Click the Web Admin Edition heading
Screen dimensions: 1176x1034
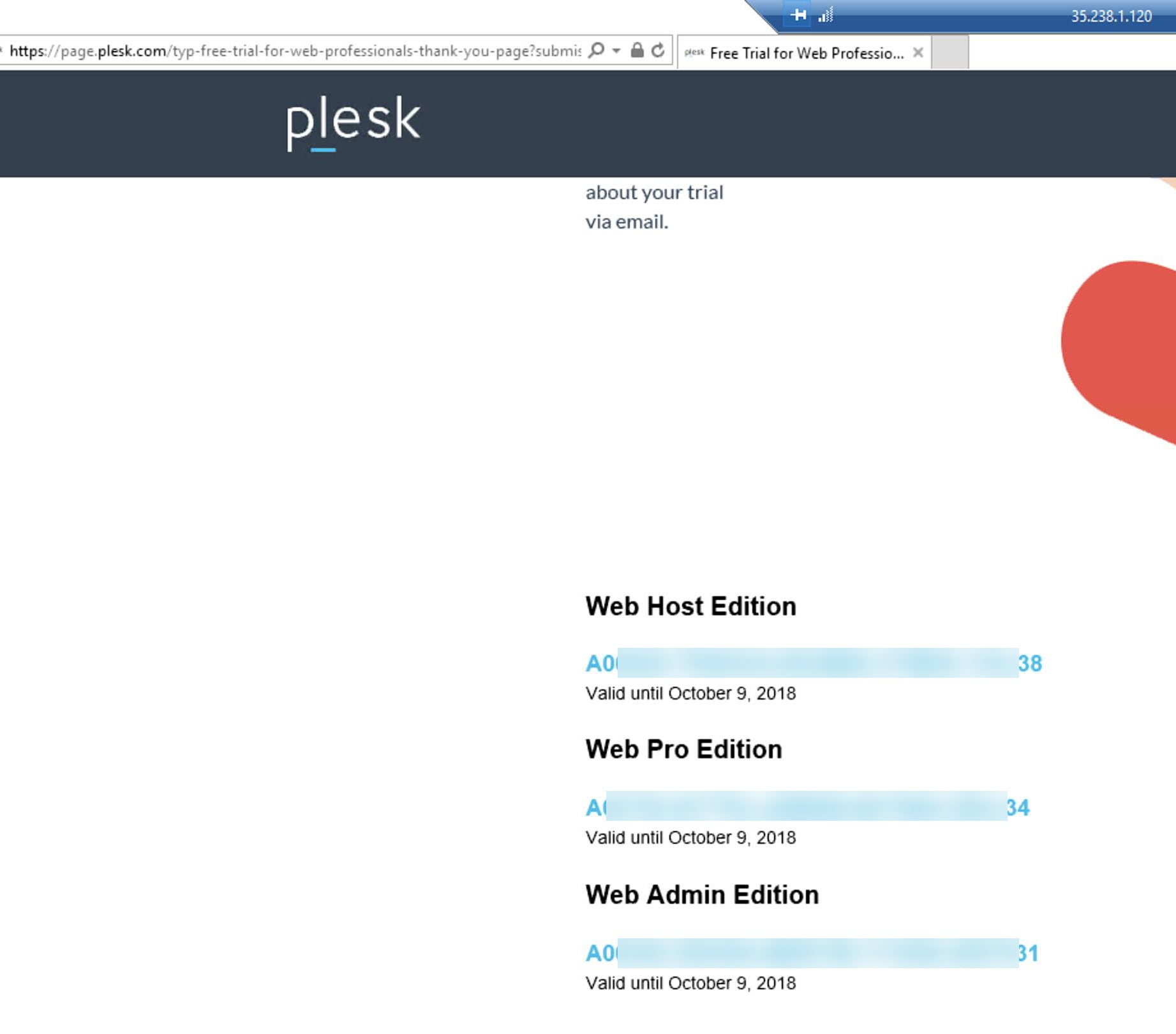point(702,895)
